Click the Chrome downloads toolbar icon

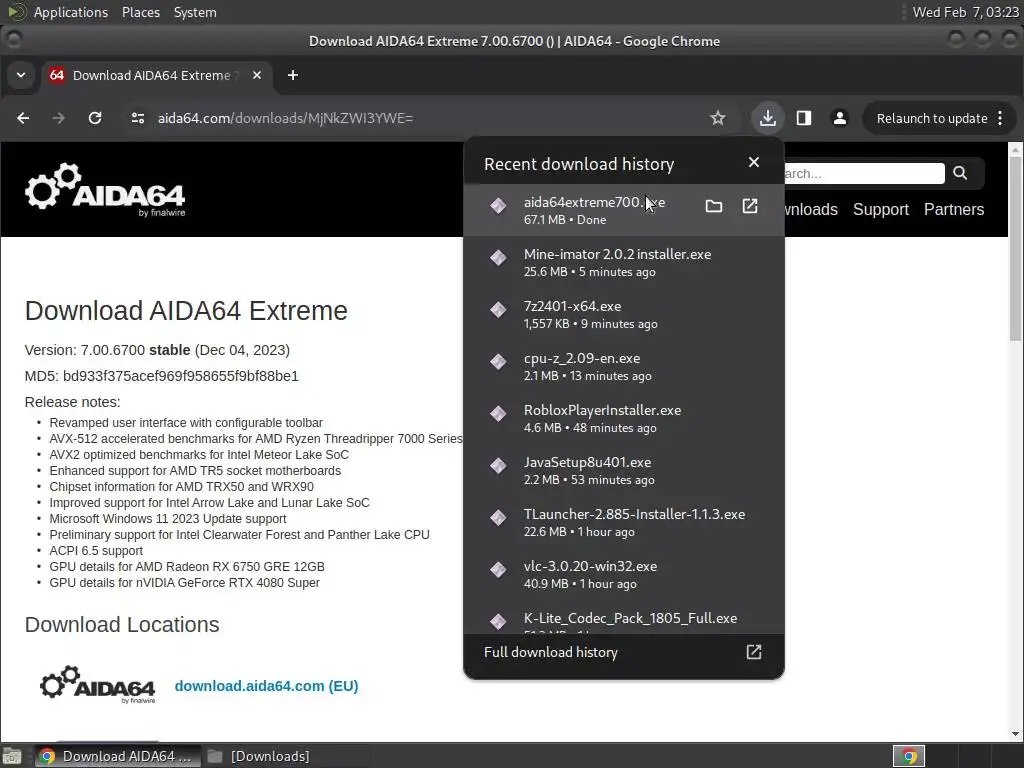pos(767,118)
